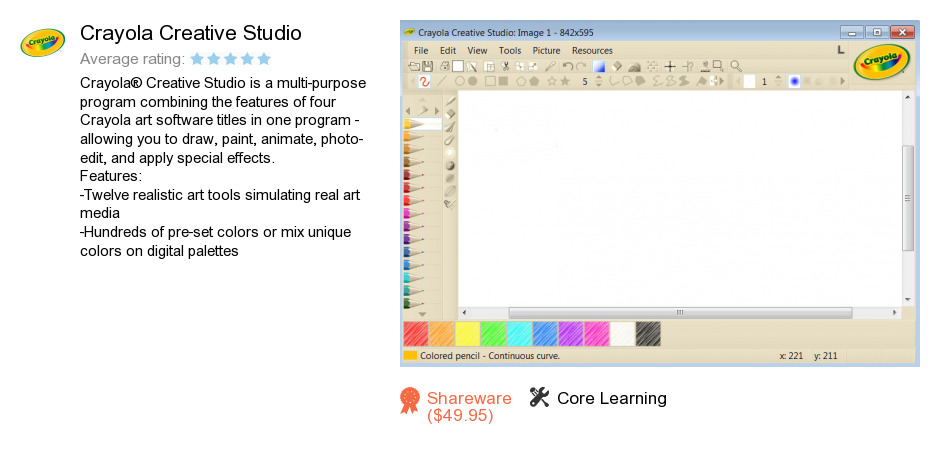Open the Tools menu
940x451 pixels.
click(x=510, y=50)
